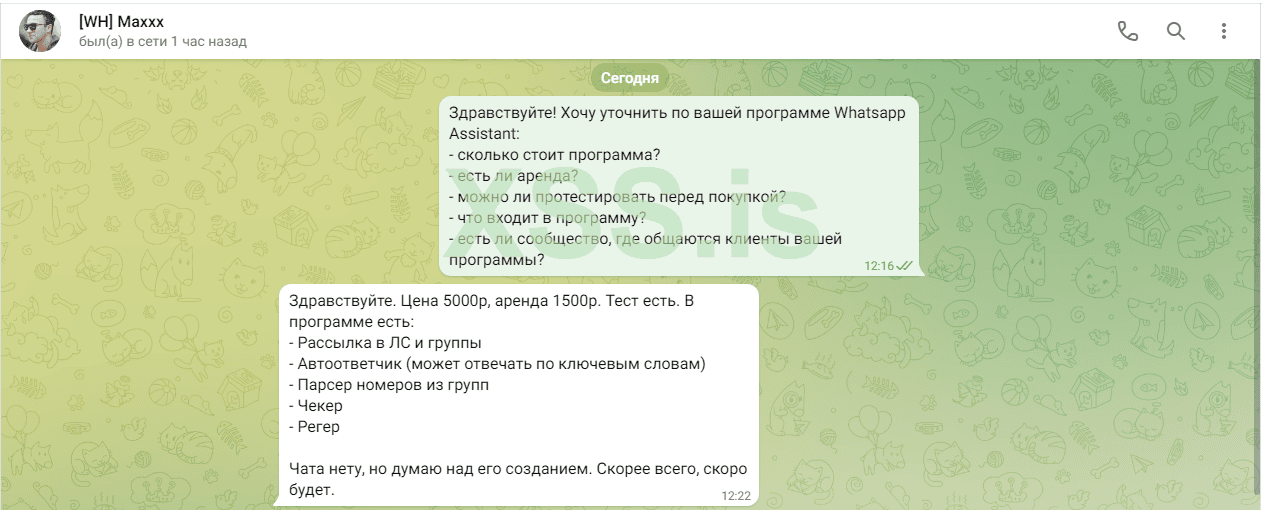Click the "был(а) в сети 1 час назад" status
1262x510 pixels.
click(x=162, y=42)
